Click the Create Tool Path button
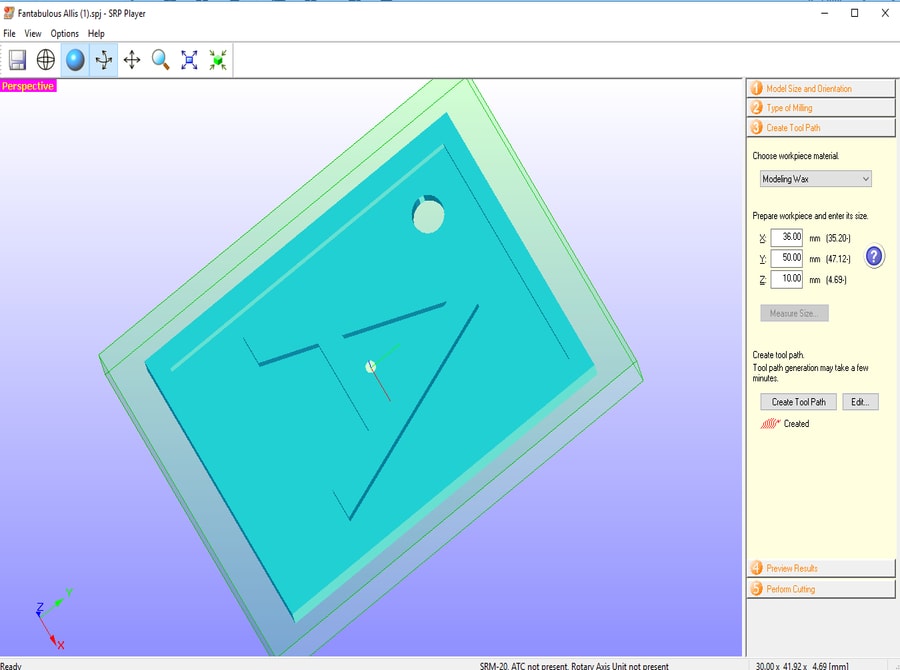The width and height of the screenshot is (900, 670). coord(798,402)
